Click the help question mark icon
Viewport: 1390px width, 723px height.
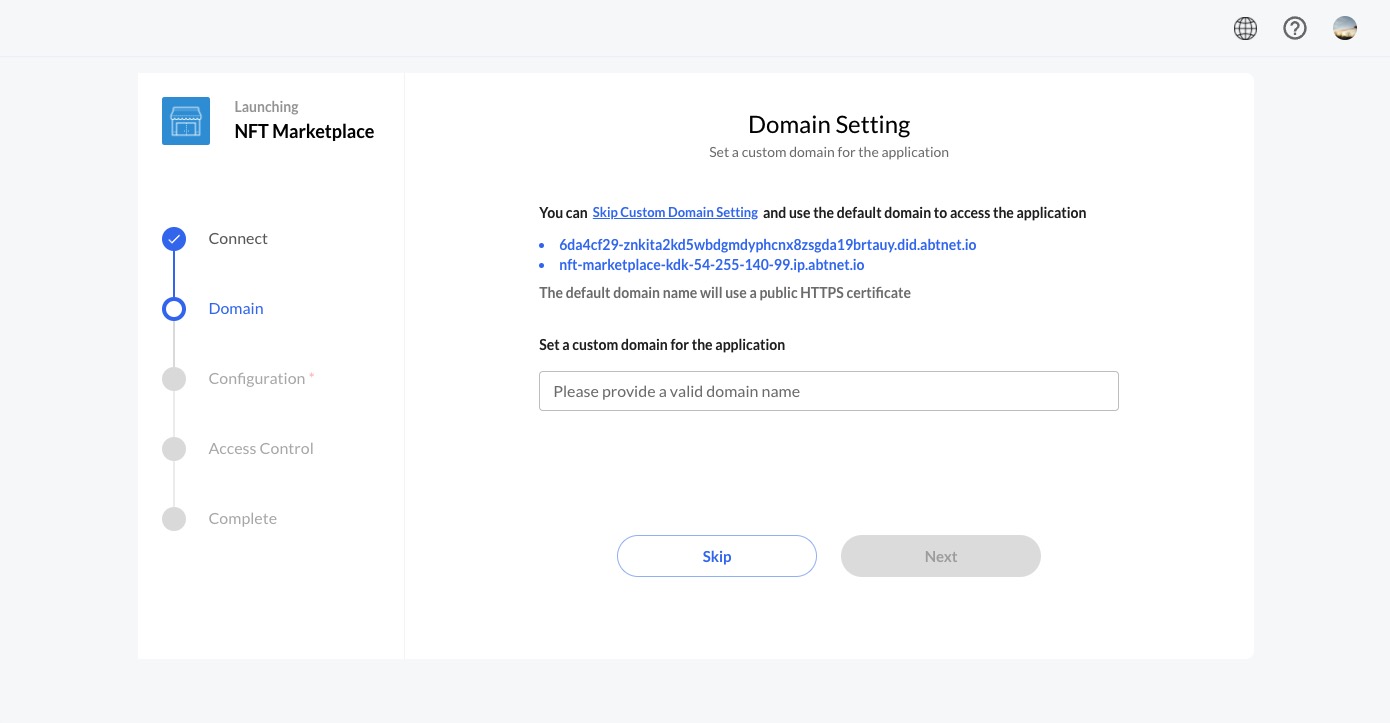[x=1295, y=28]
